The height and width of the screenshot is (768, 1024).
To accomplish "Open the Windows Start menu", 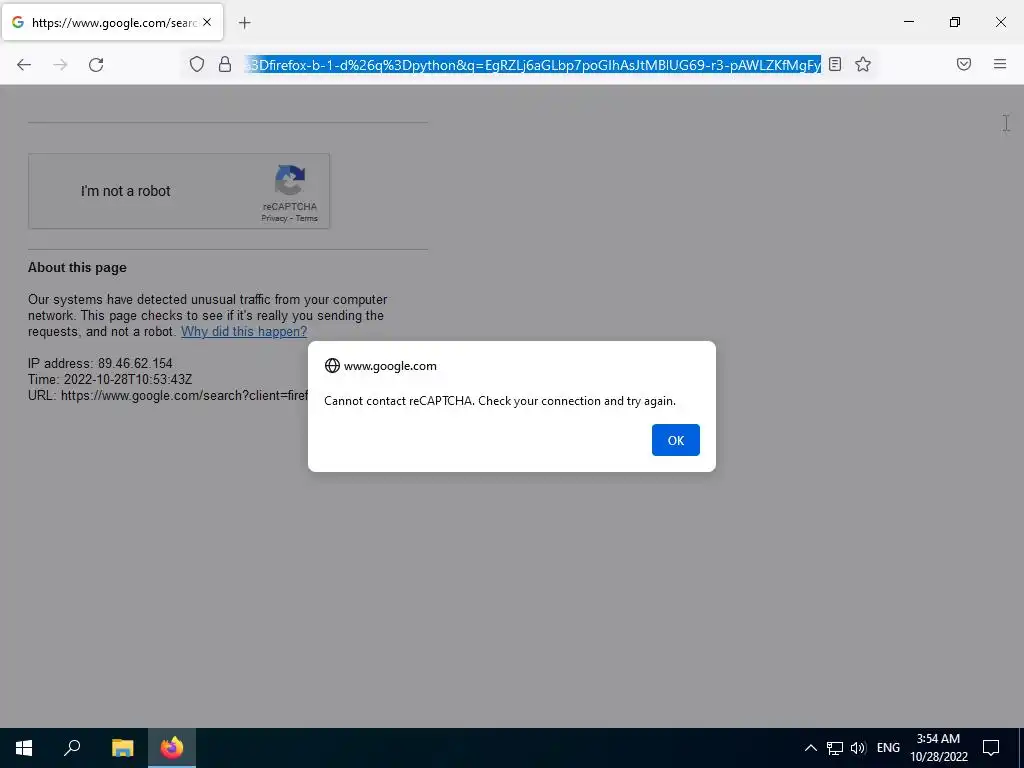I will (24, 748).
